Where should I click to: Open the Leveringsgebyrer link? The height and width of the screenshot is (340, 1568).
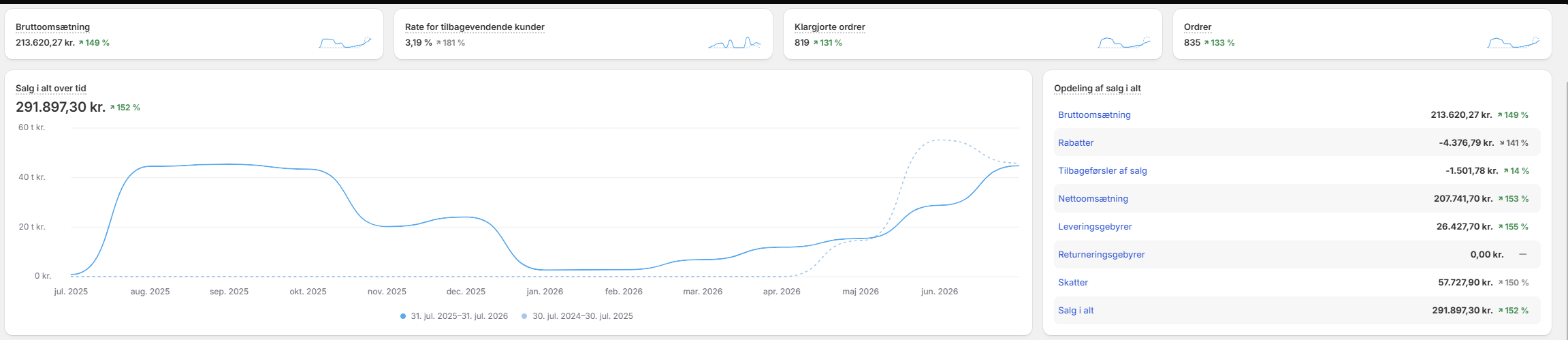1095,227
